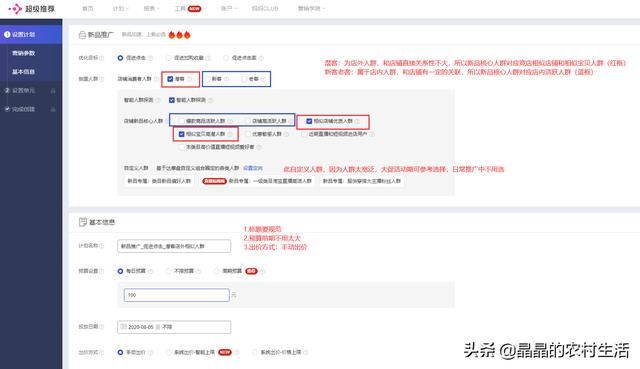Click the daily budget input showing 100

[176, 295]
